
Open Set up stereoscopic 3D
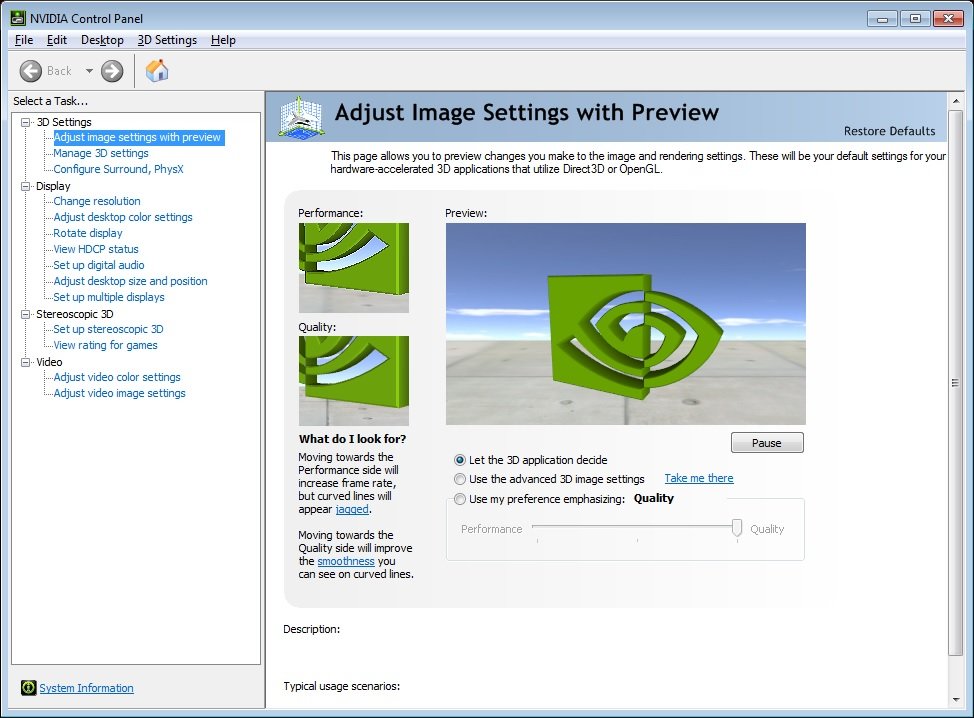108,329
